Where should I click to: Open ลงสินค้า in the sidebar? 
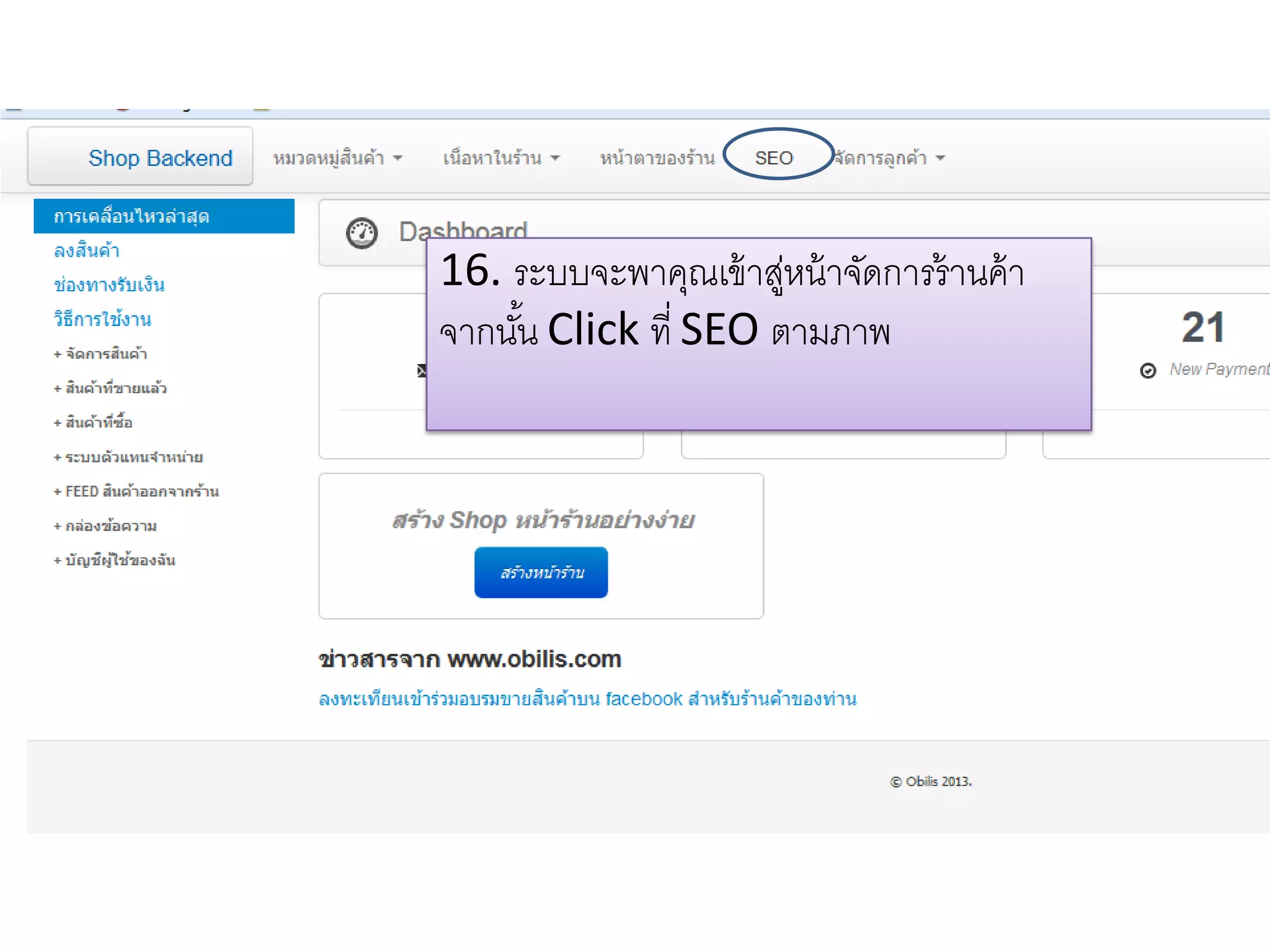86,251
